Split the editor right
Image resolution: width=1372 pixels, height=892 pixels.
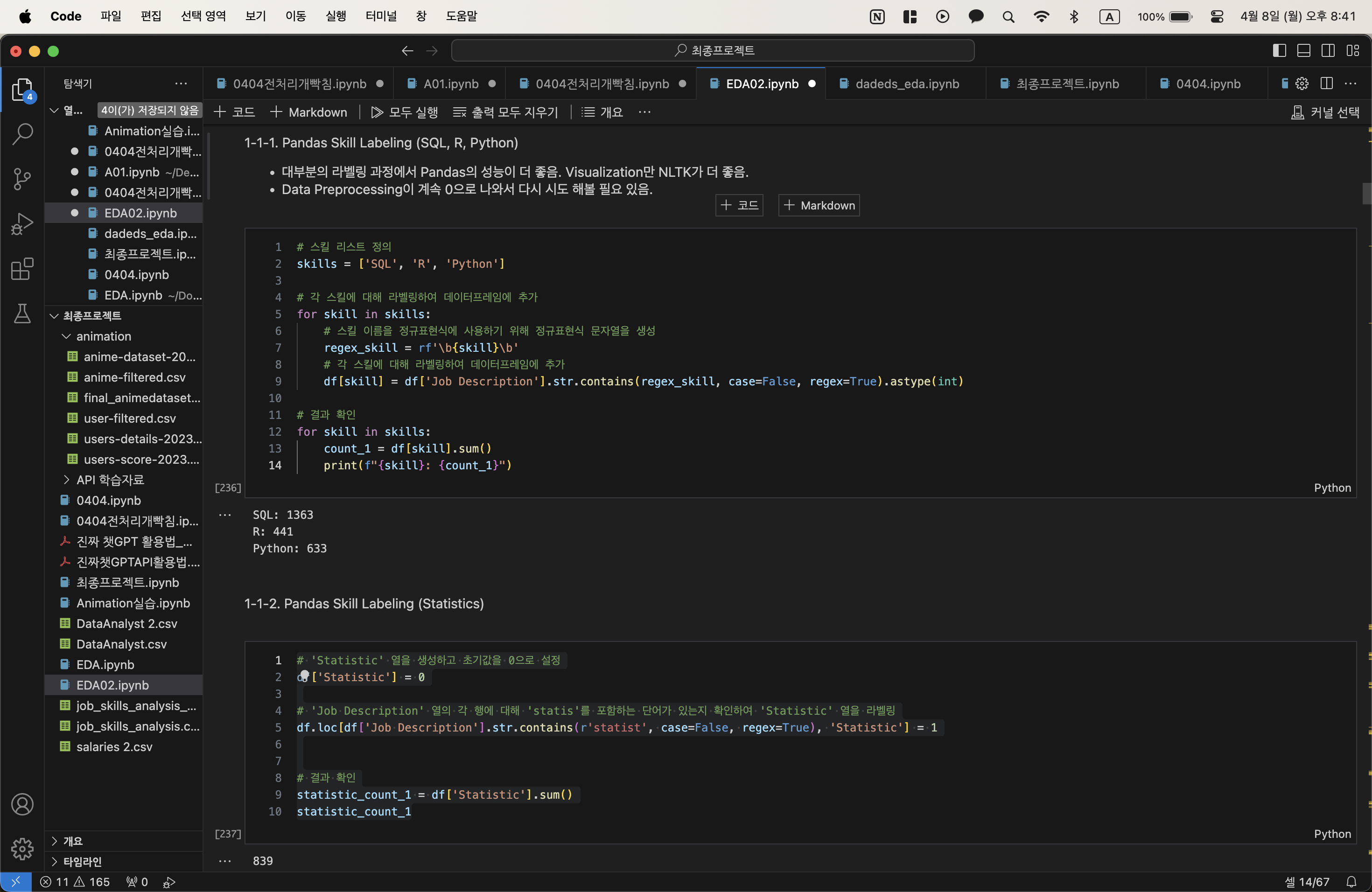1326,84
